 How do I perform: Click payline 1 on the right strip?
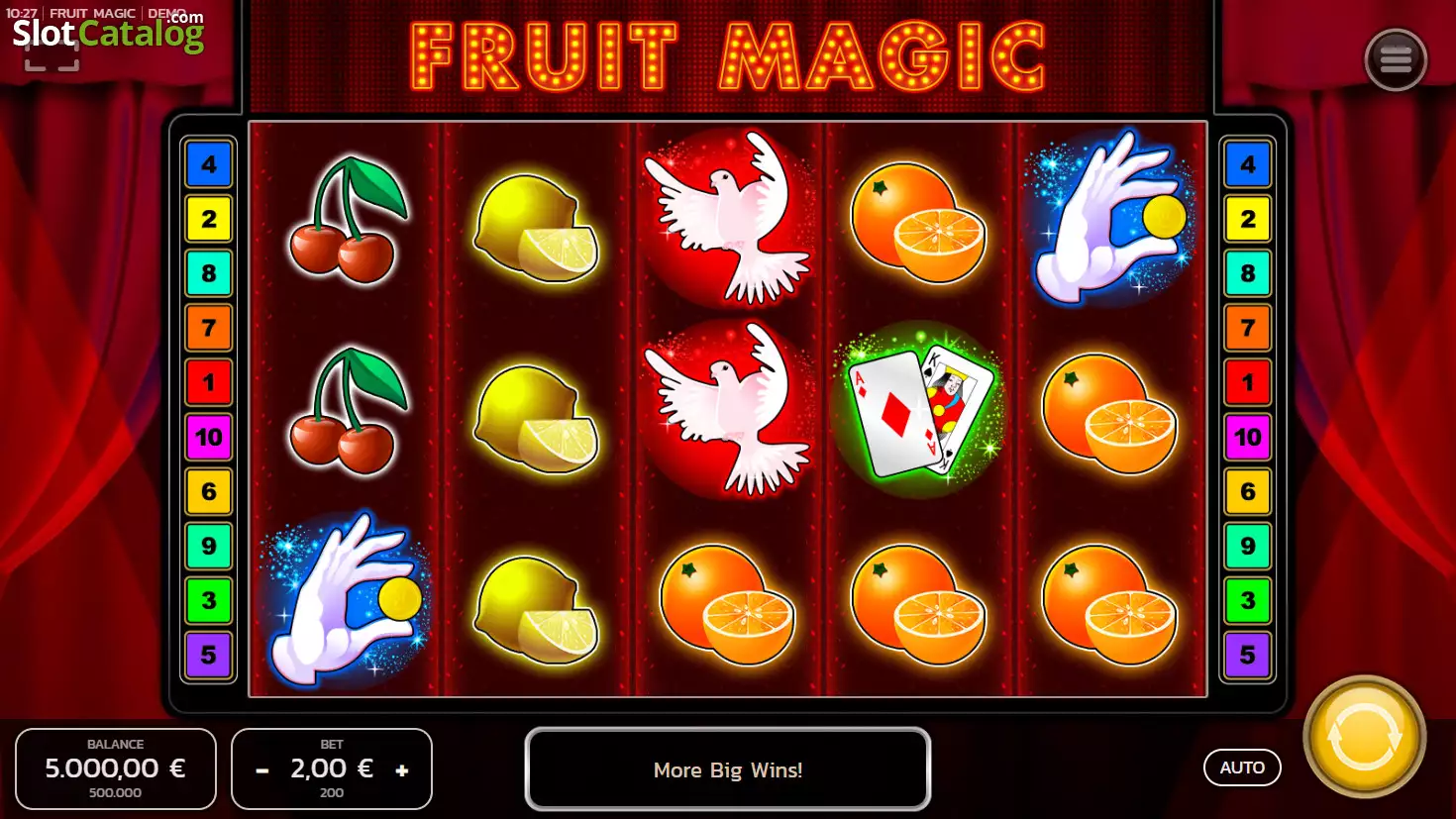(x=1247, y=382)
